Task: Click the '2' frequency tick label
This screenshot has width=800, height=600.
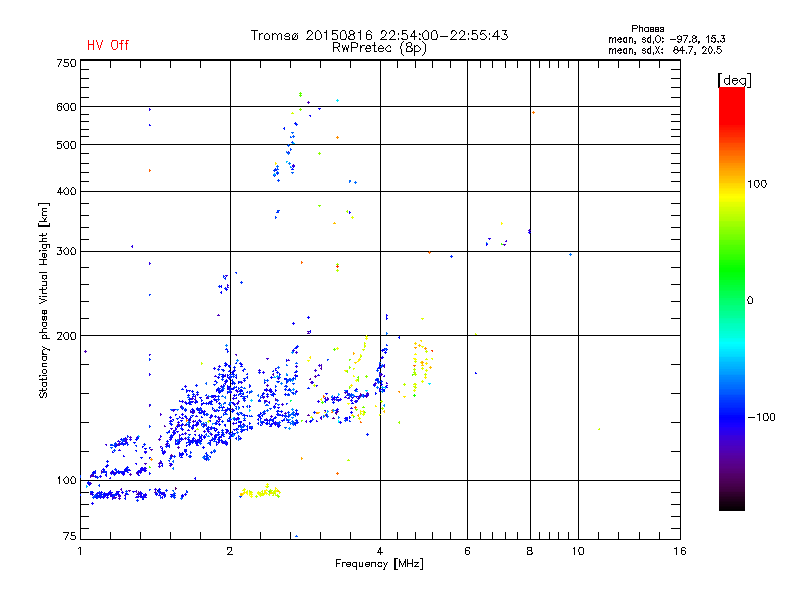Action: [x=230, y=551]
